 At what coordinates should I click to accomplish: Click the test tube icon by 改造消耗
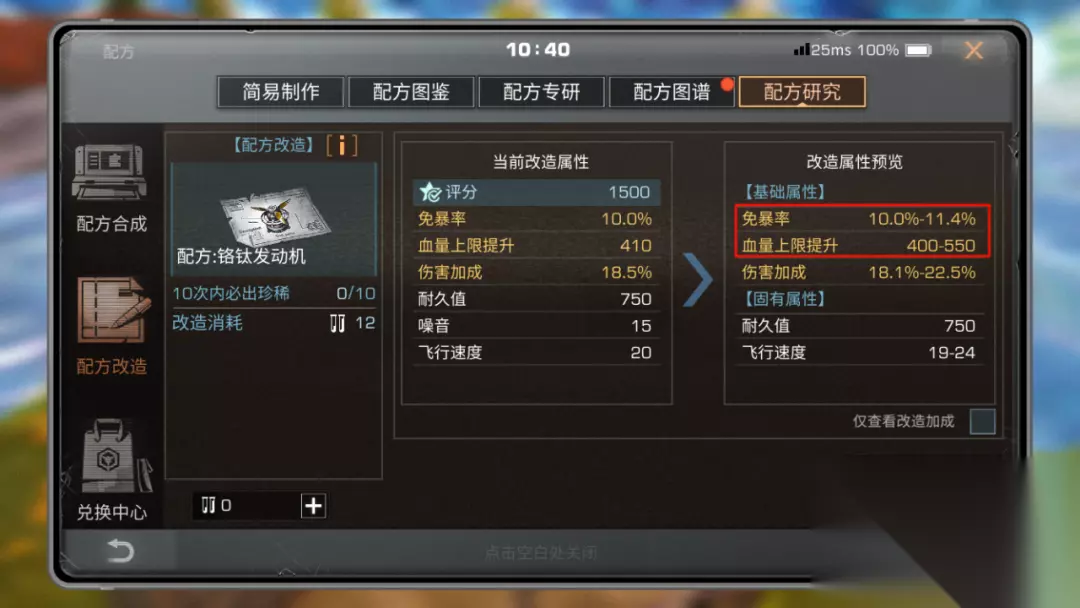coord(337,323)
